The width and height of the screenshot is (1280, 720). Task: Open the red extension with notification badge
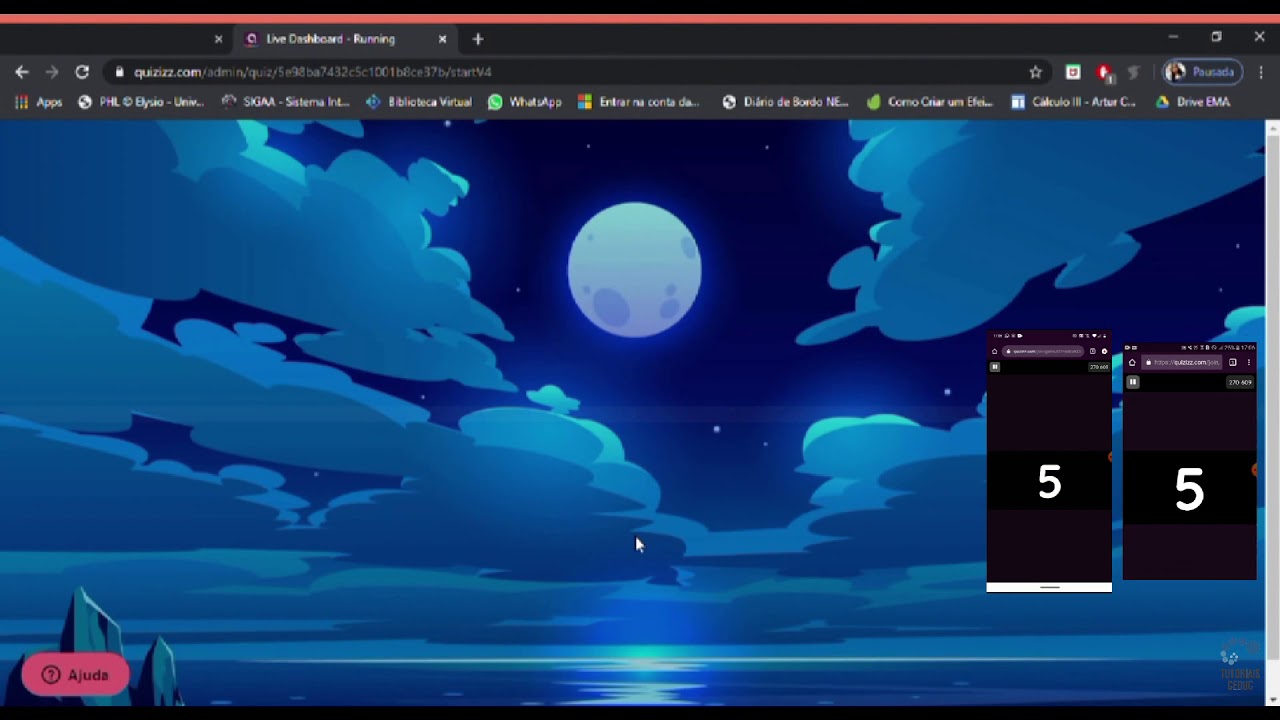coord(1104,72)
